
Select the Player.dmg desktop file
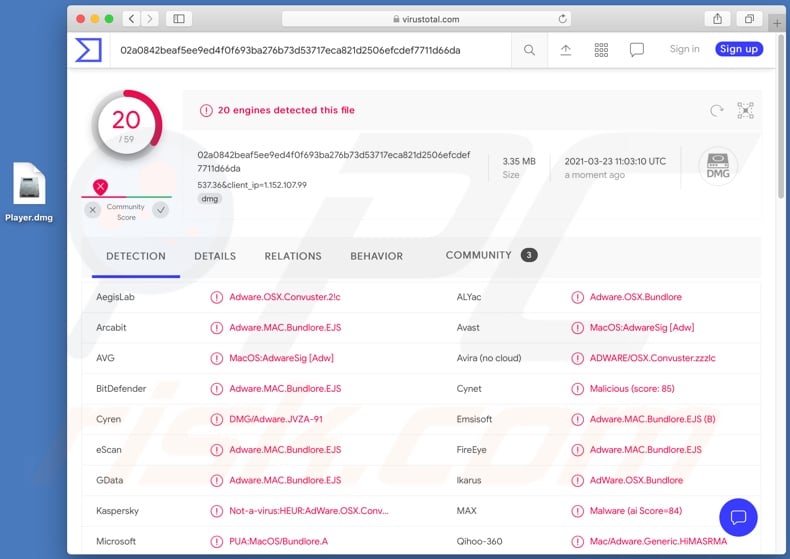pos(29,192)
